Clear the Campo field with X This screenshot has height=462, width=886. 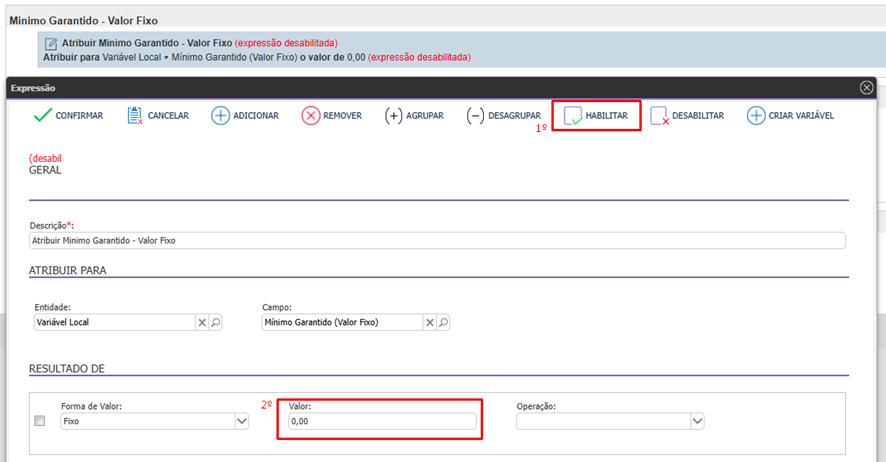(430, 323)
